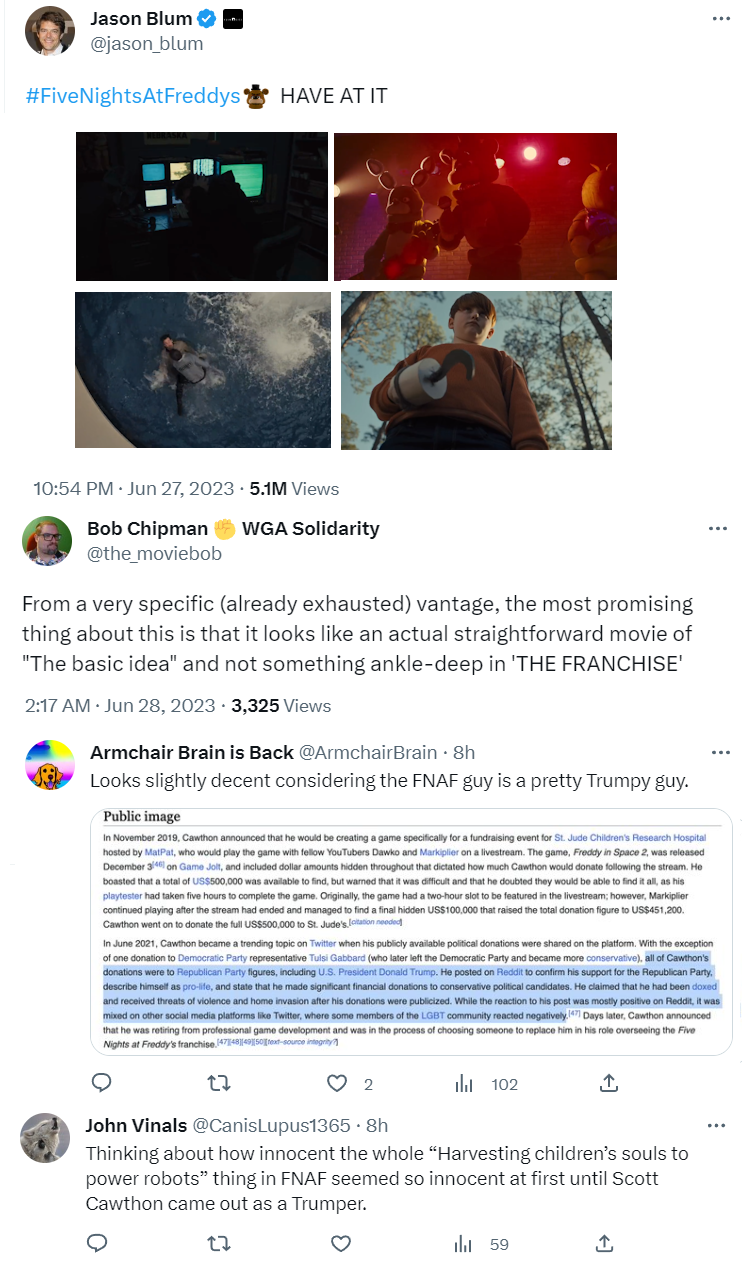Open more options on Bob Chipman's tweet
Viewport: 747px width, 1264px height.
(x=718, y=528)
